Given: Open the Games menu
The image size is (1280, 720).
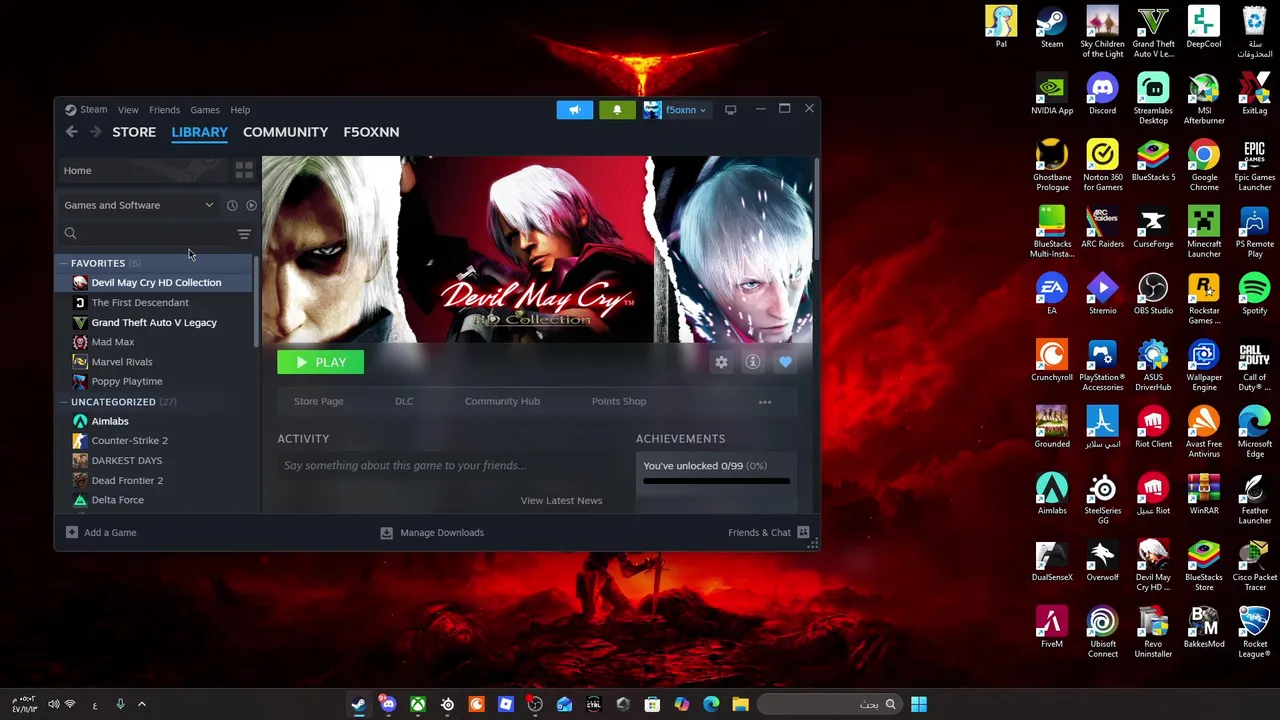Looking at the screenshot, I should click(205, 110).
